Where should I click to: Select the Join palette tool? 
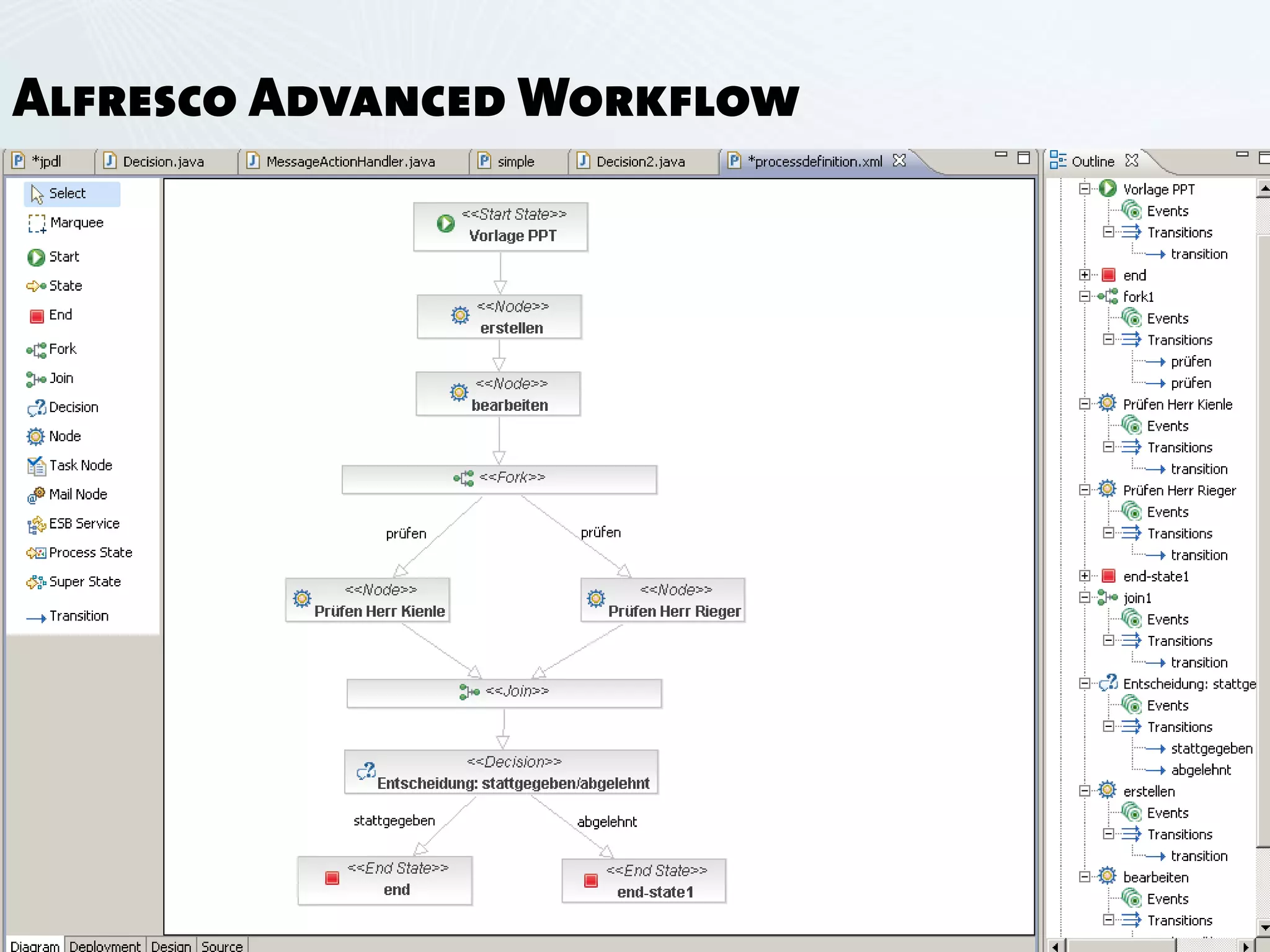50,378
